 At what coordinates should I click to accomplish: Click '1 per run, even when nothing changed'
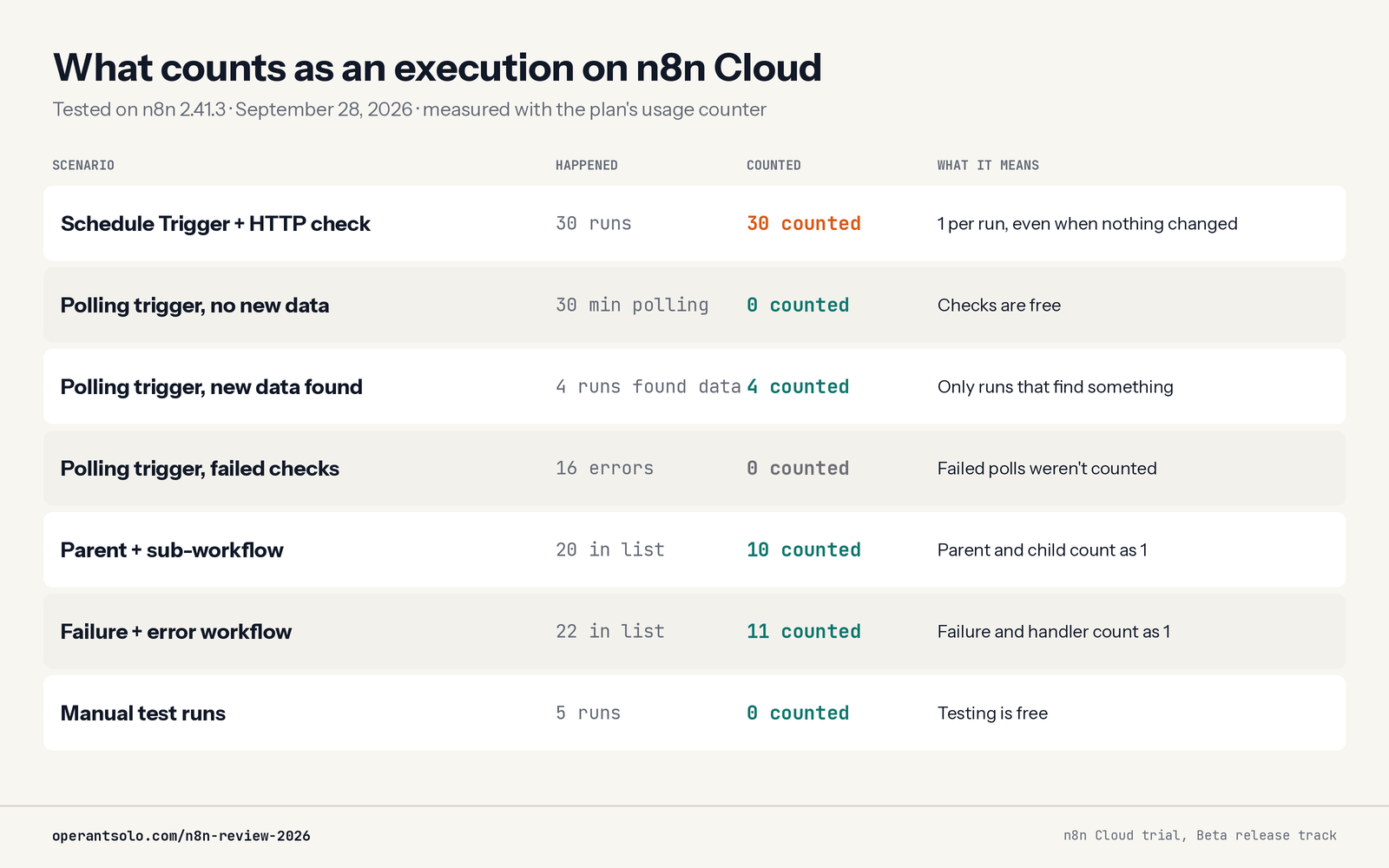1088,224
